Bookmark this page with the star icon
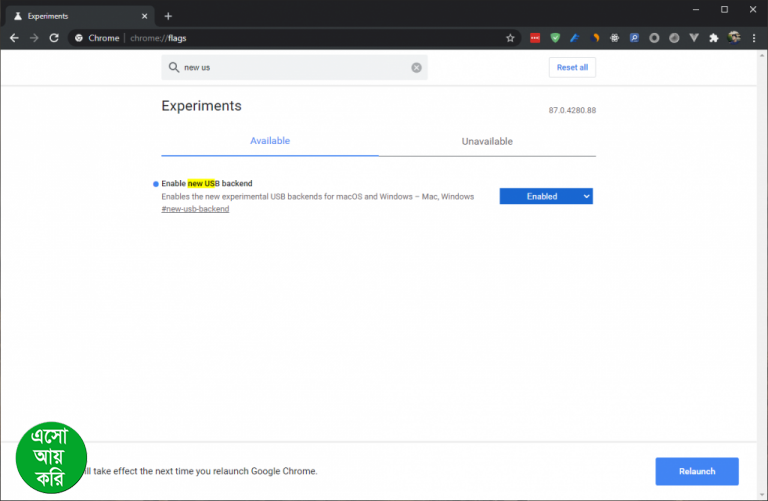Image resolution: width=768 pixels, height=501 pixels. point(510,38)
